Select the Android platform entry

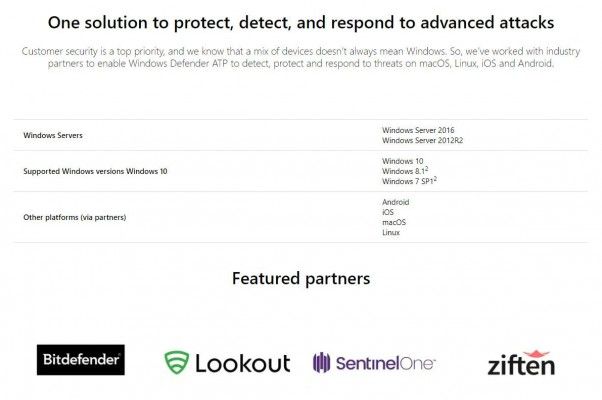click(x=396, y=202)
